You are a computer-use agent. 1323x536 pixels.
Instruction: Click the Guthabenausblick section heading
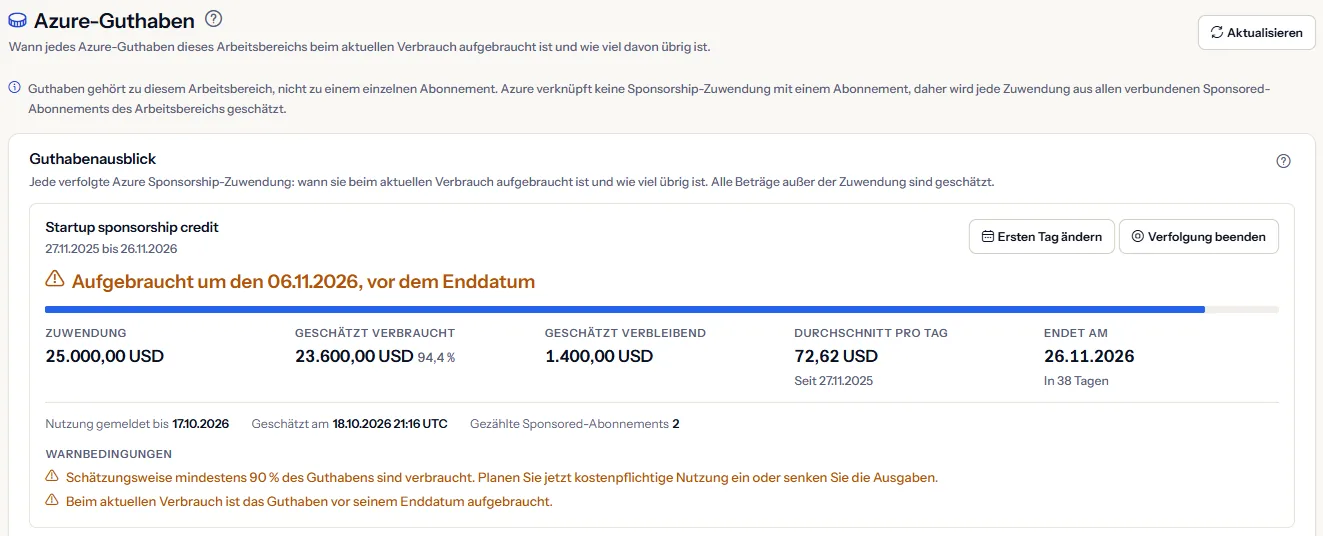pos(93,159)
